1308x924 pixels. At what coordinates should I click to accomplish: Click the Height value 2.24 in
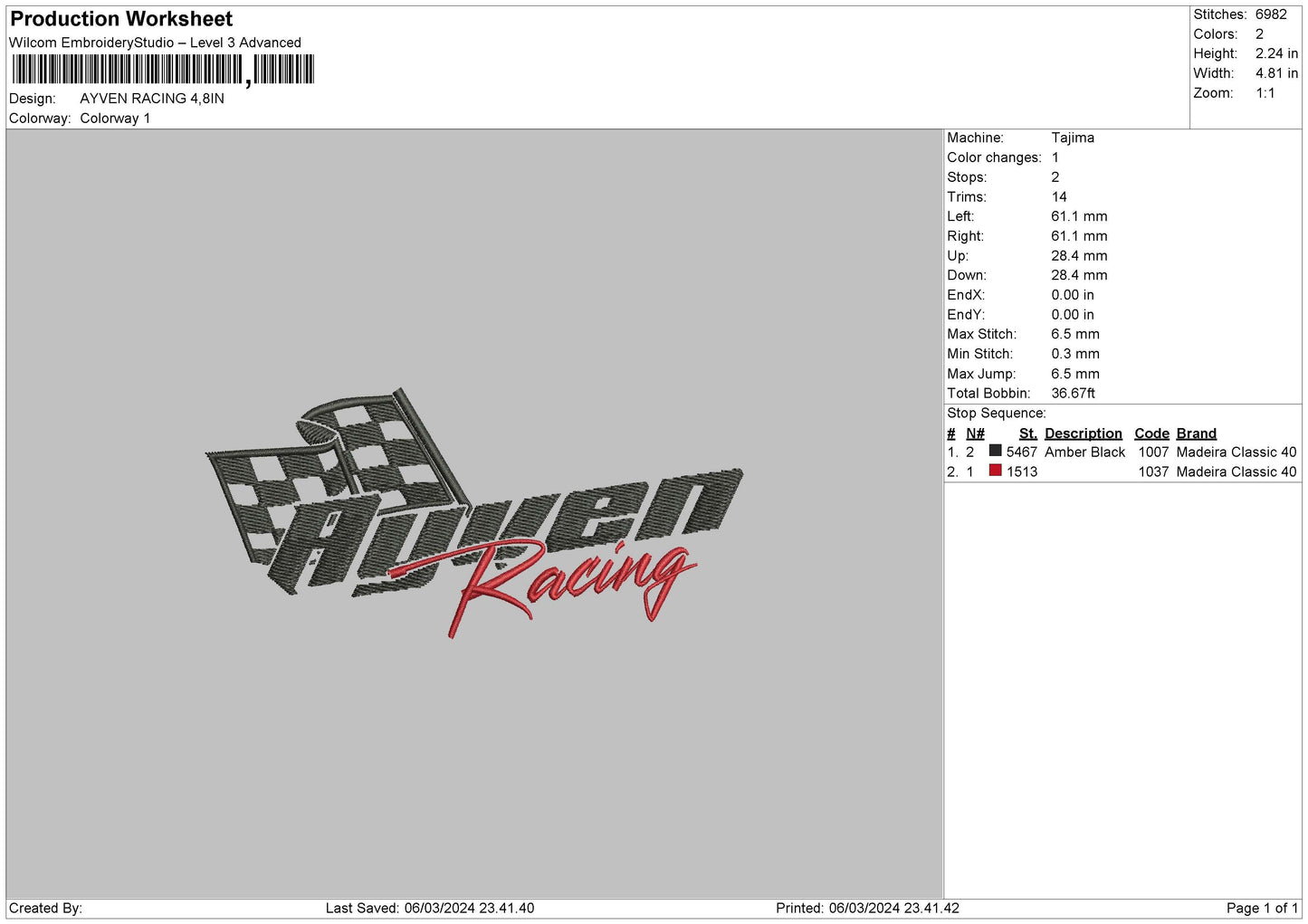1276,54
